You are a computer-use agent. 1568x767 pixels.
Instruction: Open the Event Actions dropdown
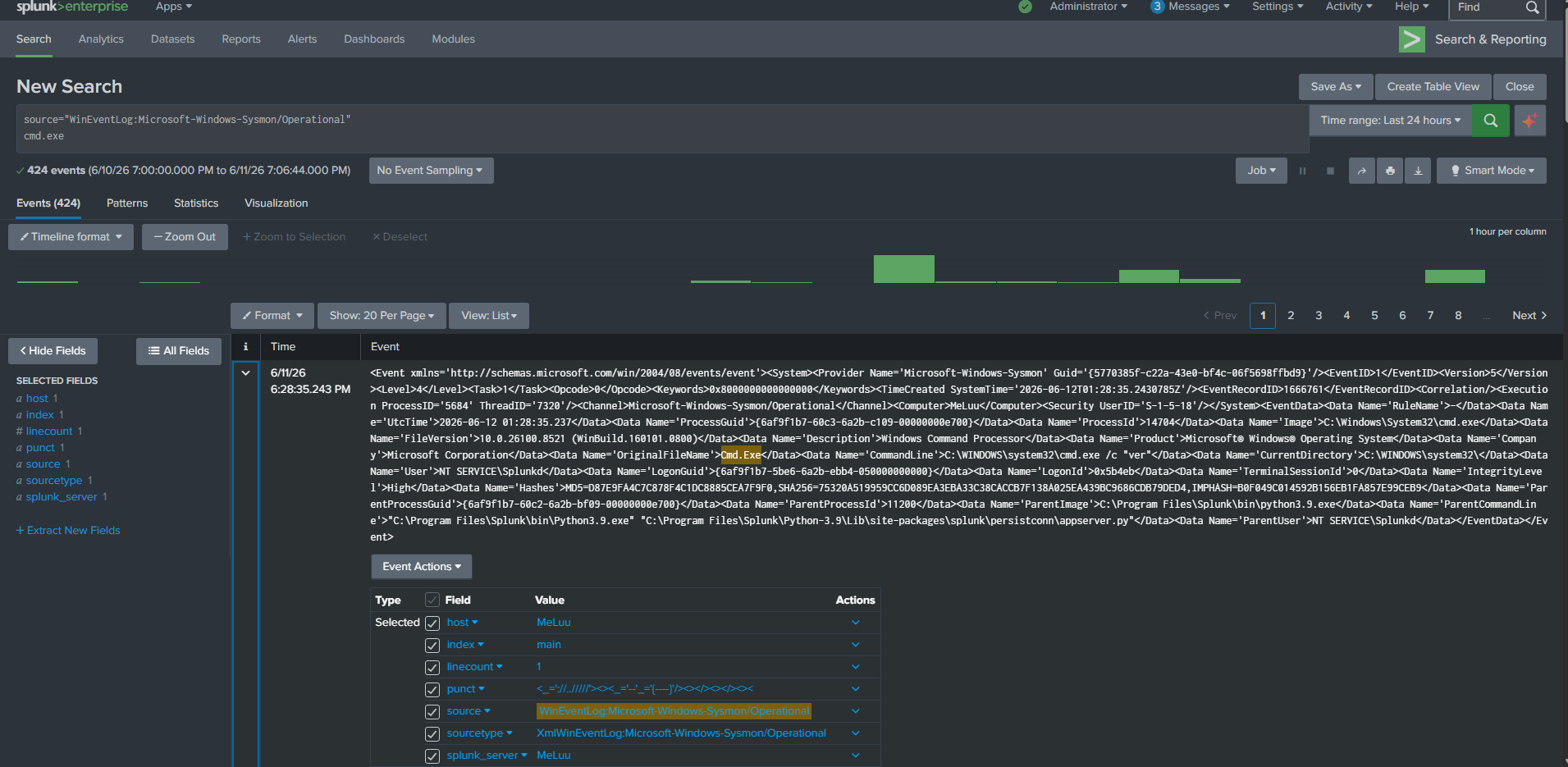tap(422, 567)
